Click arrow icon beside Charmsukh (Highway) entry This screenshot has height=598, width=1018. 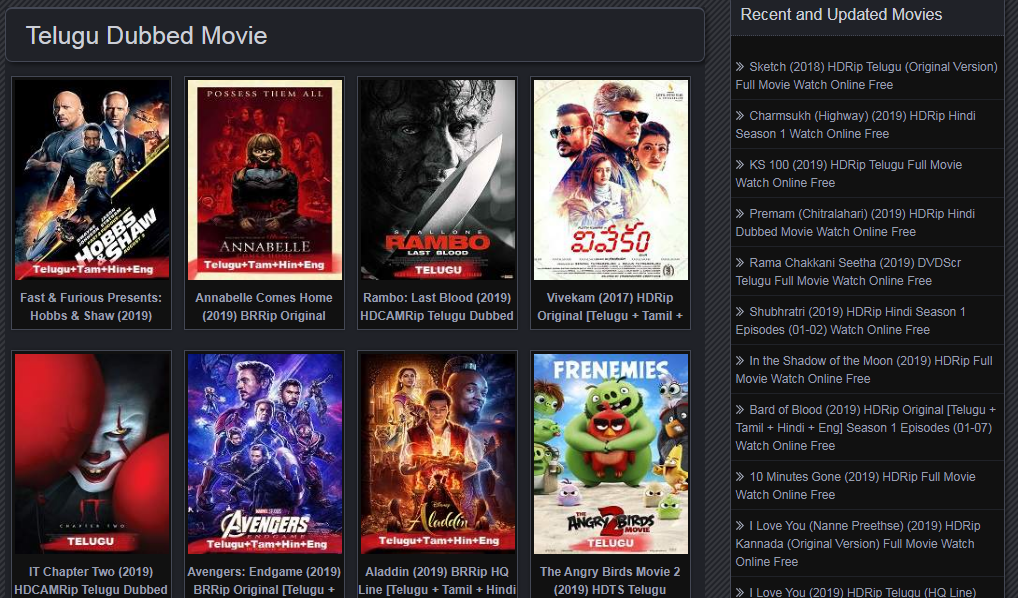[x=740, y=116]
